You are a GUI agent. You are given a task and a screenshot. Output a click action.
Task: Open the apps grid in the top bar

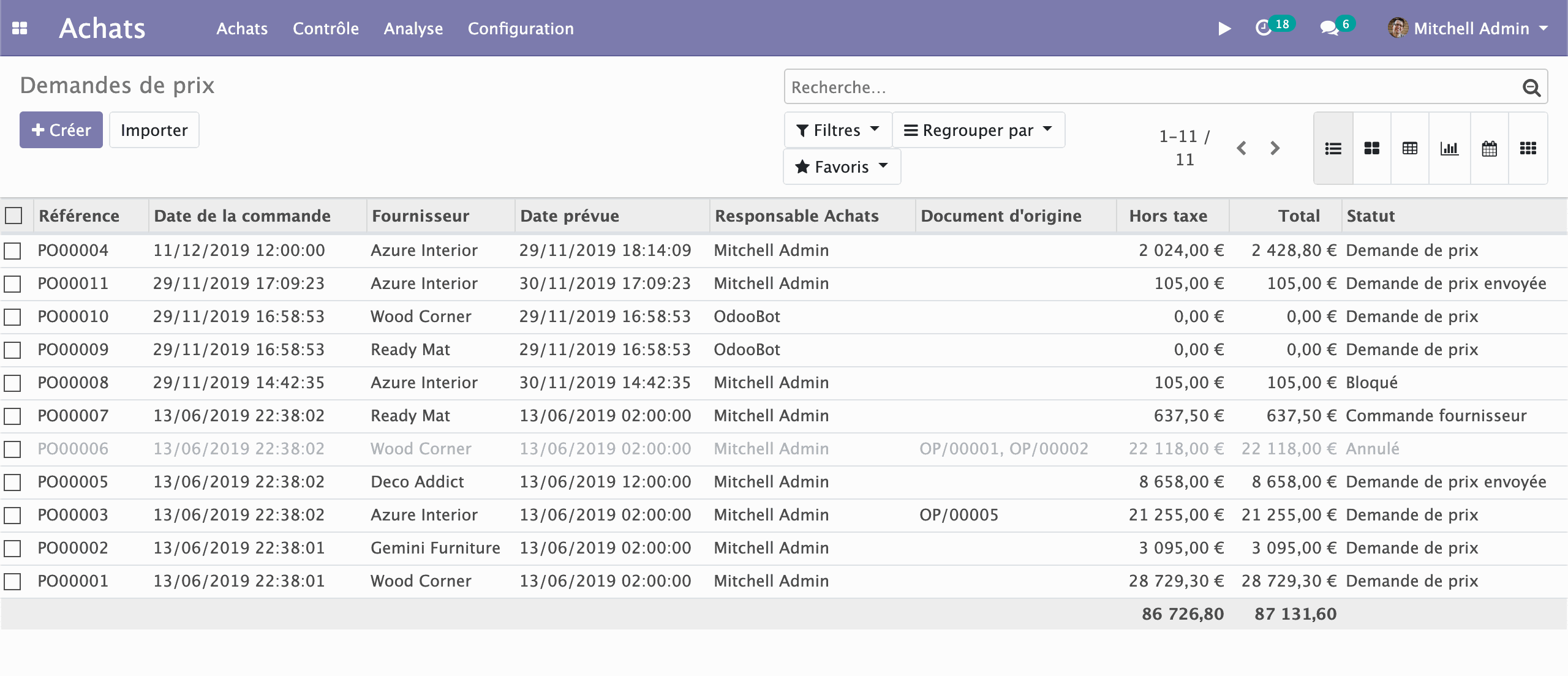[x=20, y=28]
